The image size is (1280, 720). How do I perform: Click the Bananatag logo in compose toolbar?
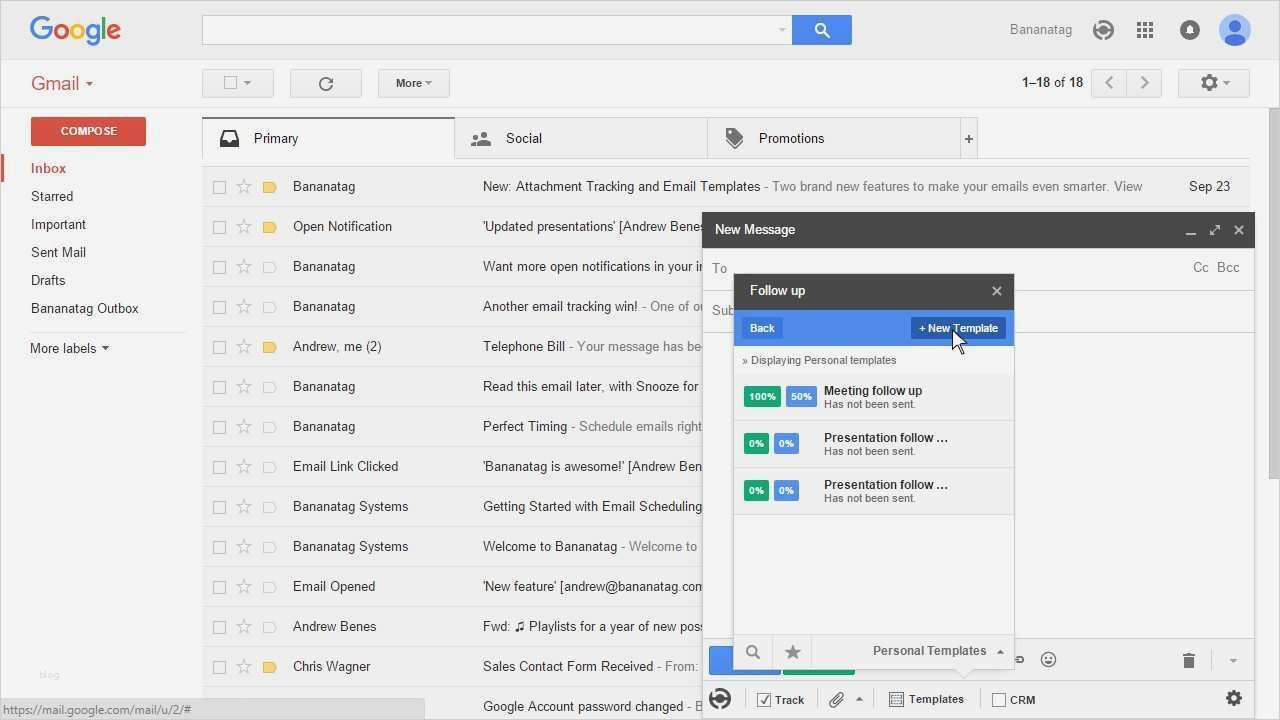click(720, 698)
